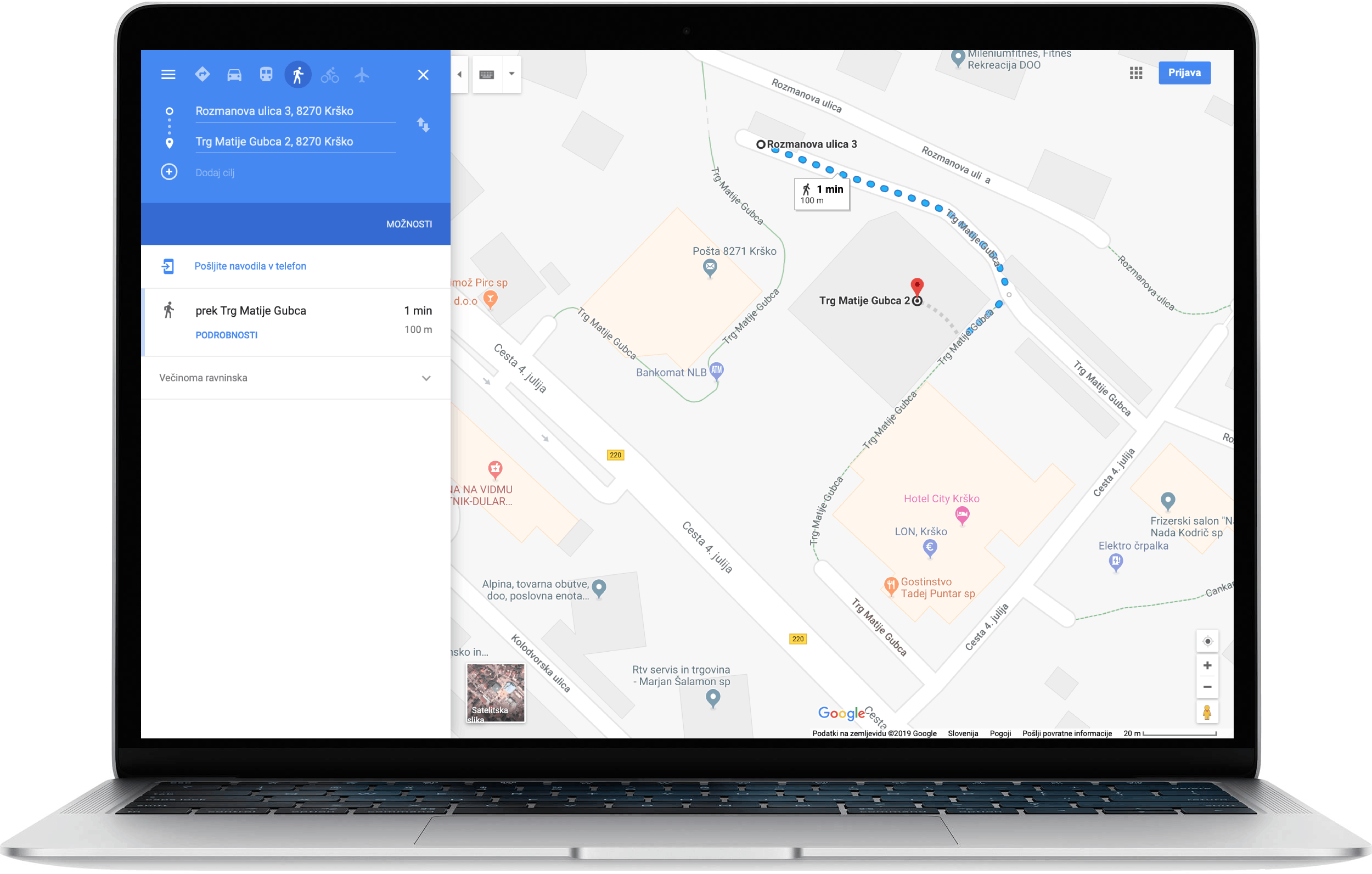The image size is (1372, 874).
Task: Open Pošljite navodila v telefon link
Action: tap(250, 266)
